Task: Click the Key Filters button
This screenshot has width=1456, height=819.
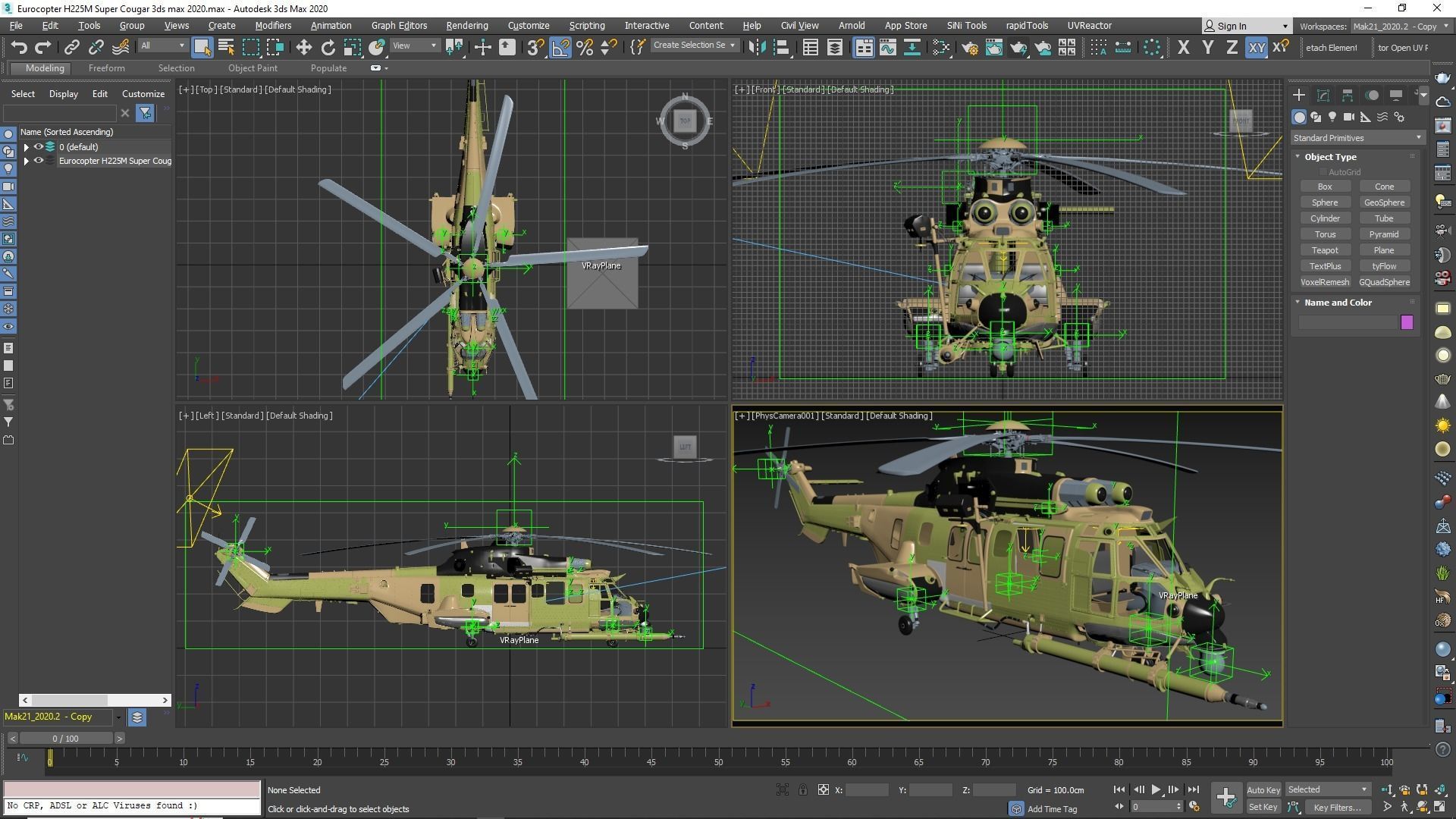Action: pos(1337,808)
